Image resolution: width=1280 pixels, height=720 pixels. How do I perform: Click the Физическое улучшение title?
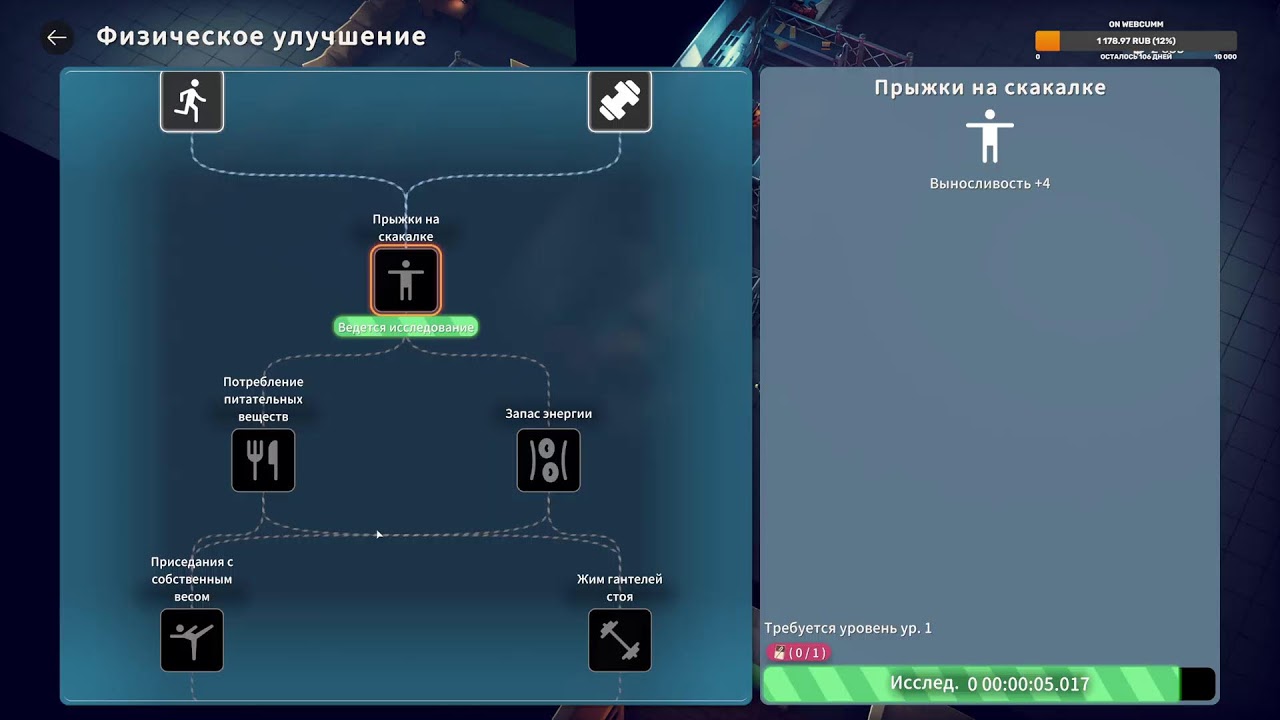(261, 37)
